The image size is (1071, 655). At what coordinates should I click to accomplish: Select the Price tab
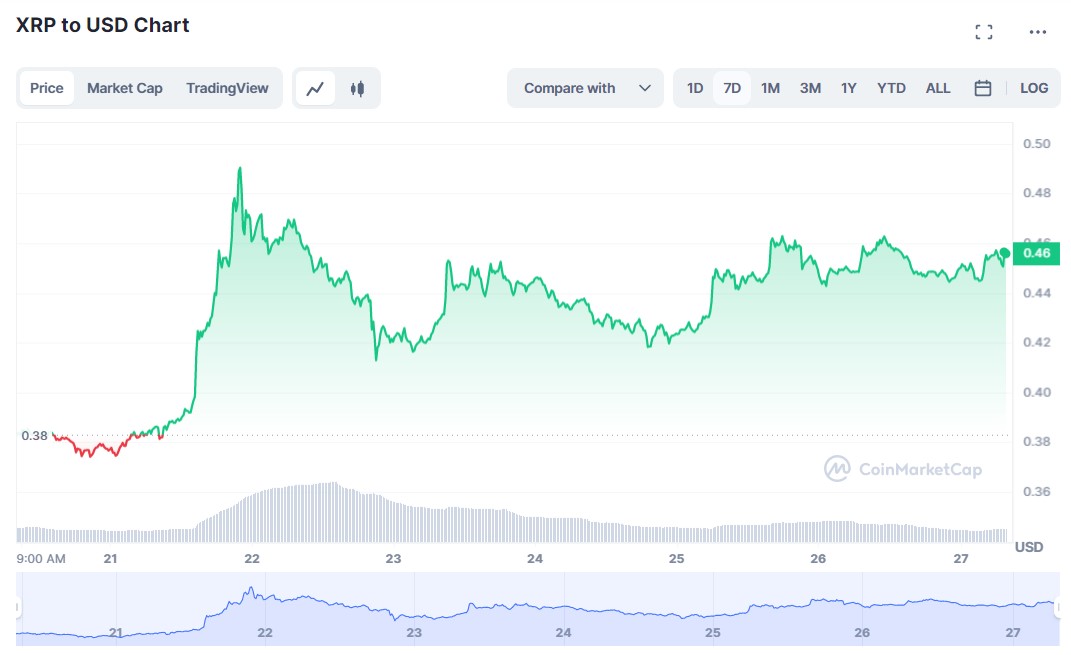(x=46, y=88)
